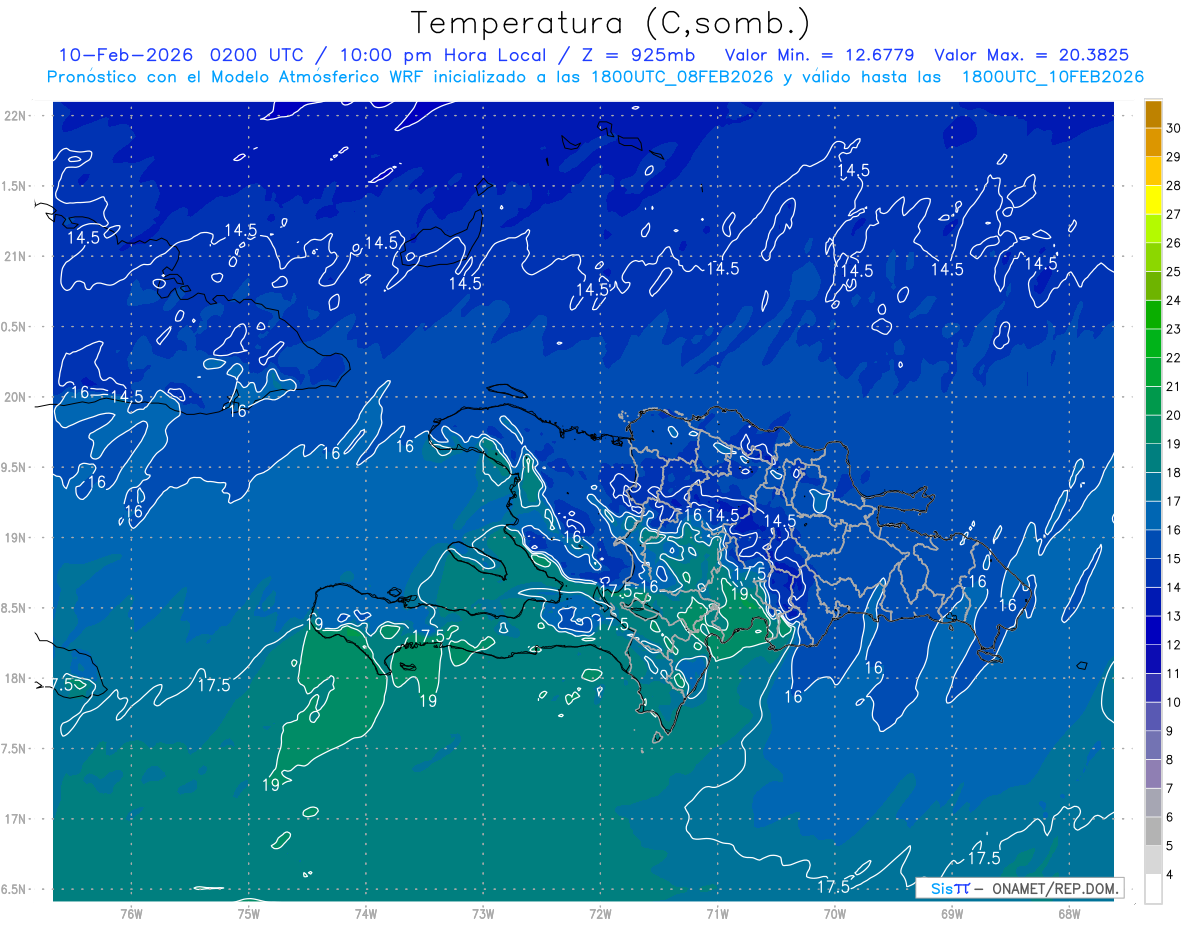Click the '26' value on the color scale
The height and width of the screenshot is (927, 1200).
(x=1173, y=243)
